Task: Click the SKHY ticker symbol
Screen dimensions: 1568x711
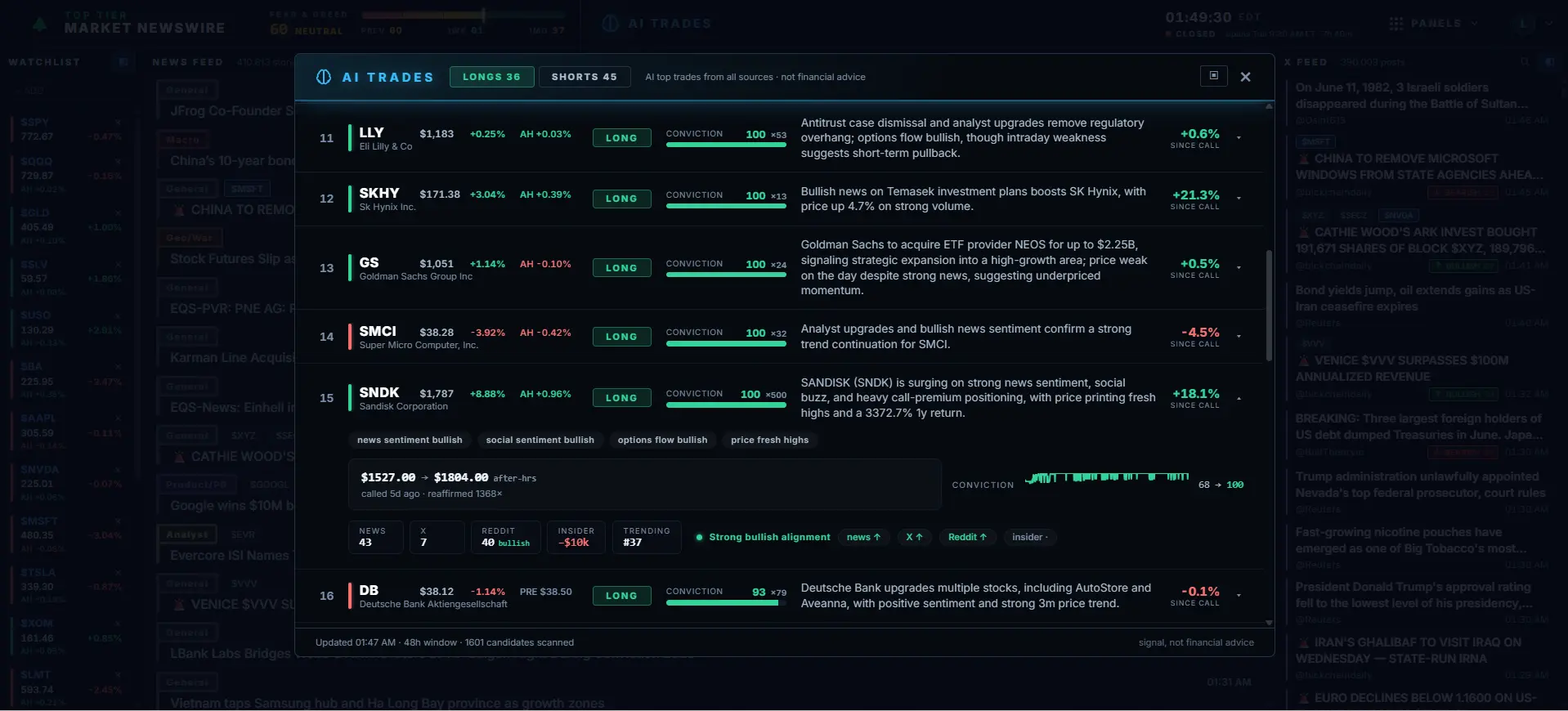Action: point(379,193)
